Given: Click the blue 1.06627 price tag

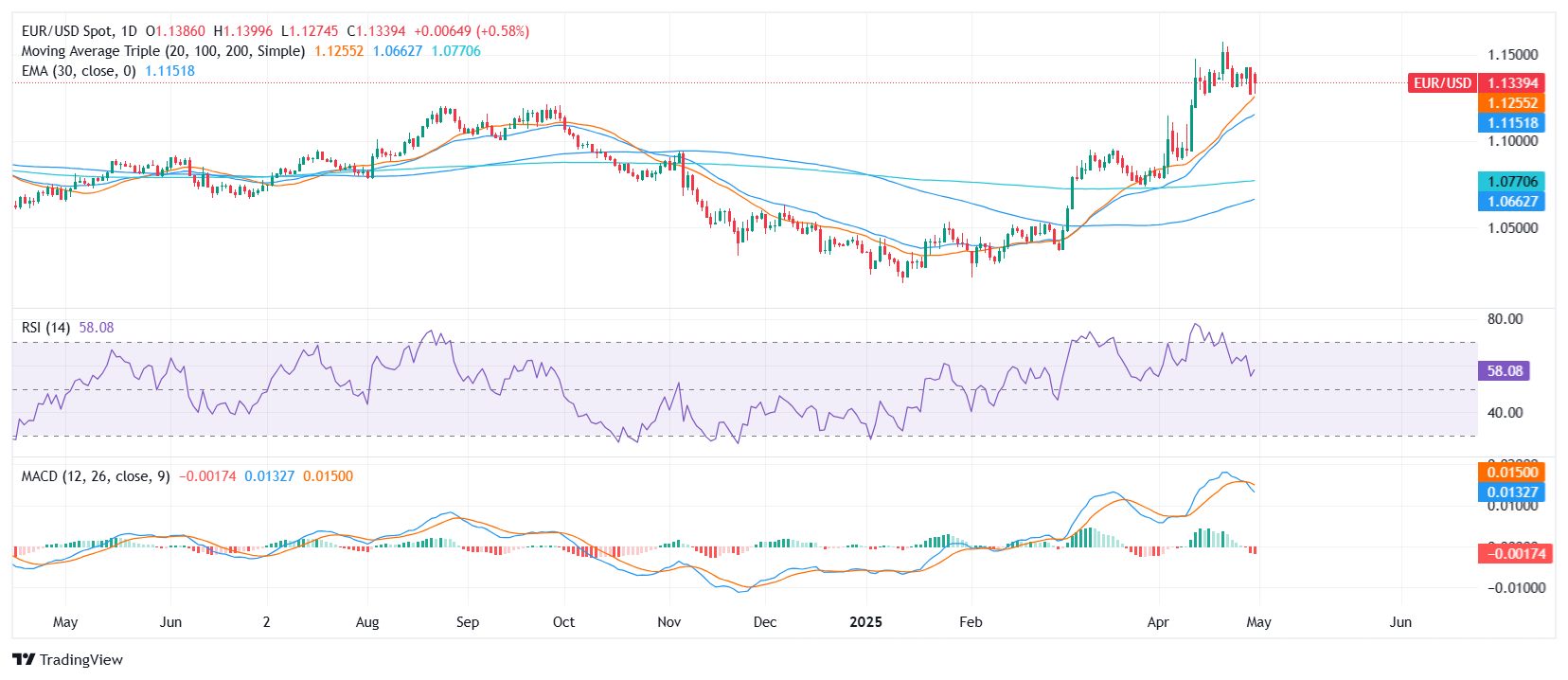Looking at the screenshot, I should (x=1512, y=202).
